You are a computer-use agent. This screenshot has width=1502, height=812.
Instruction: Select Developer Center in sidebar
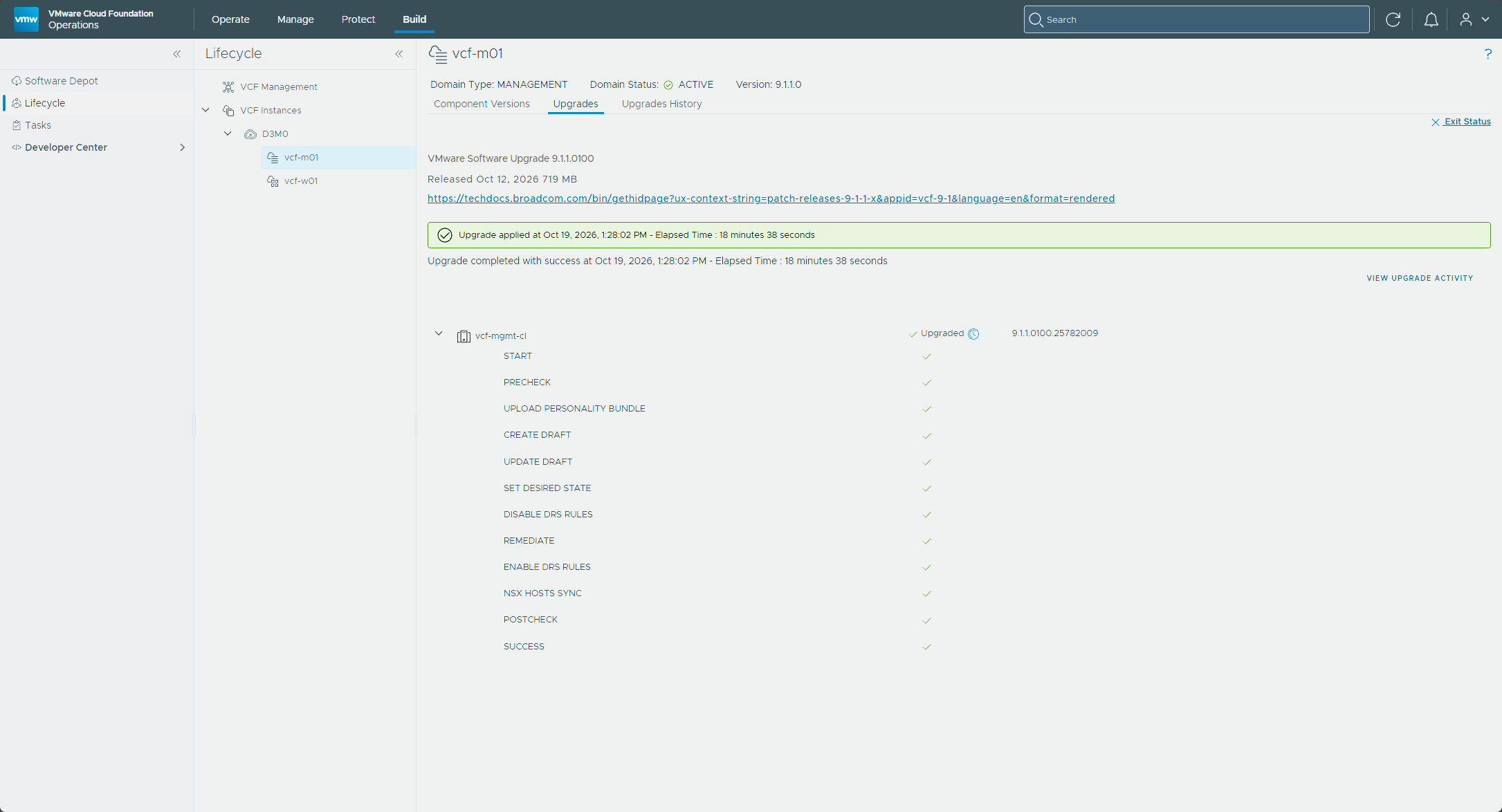(66, 147)
